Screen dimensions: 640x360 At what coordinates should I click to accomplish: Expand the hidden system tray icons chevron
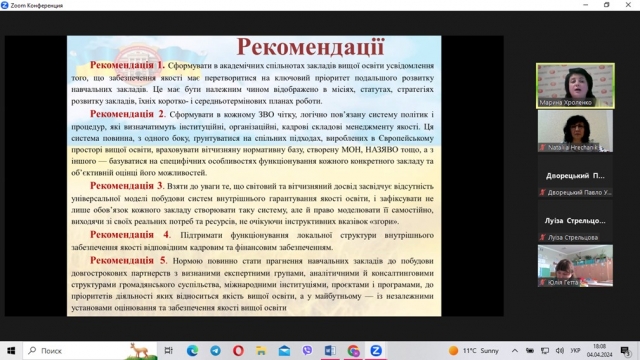click(515, 351)
